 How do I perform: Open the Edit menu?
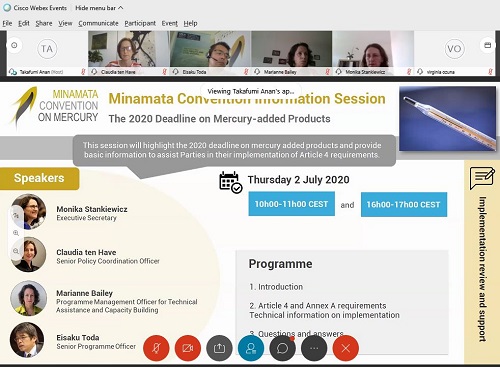click(24, 23)
